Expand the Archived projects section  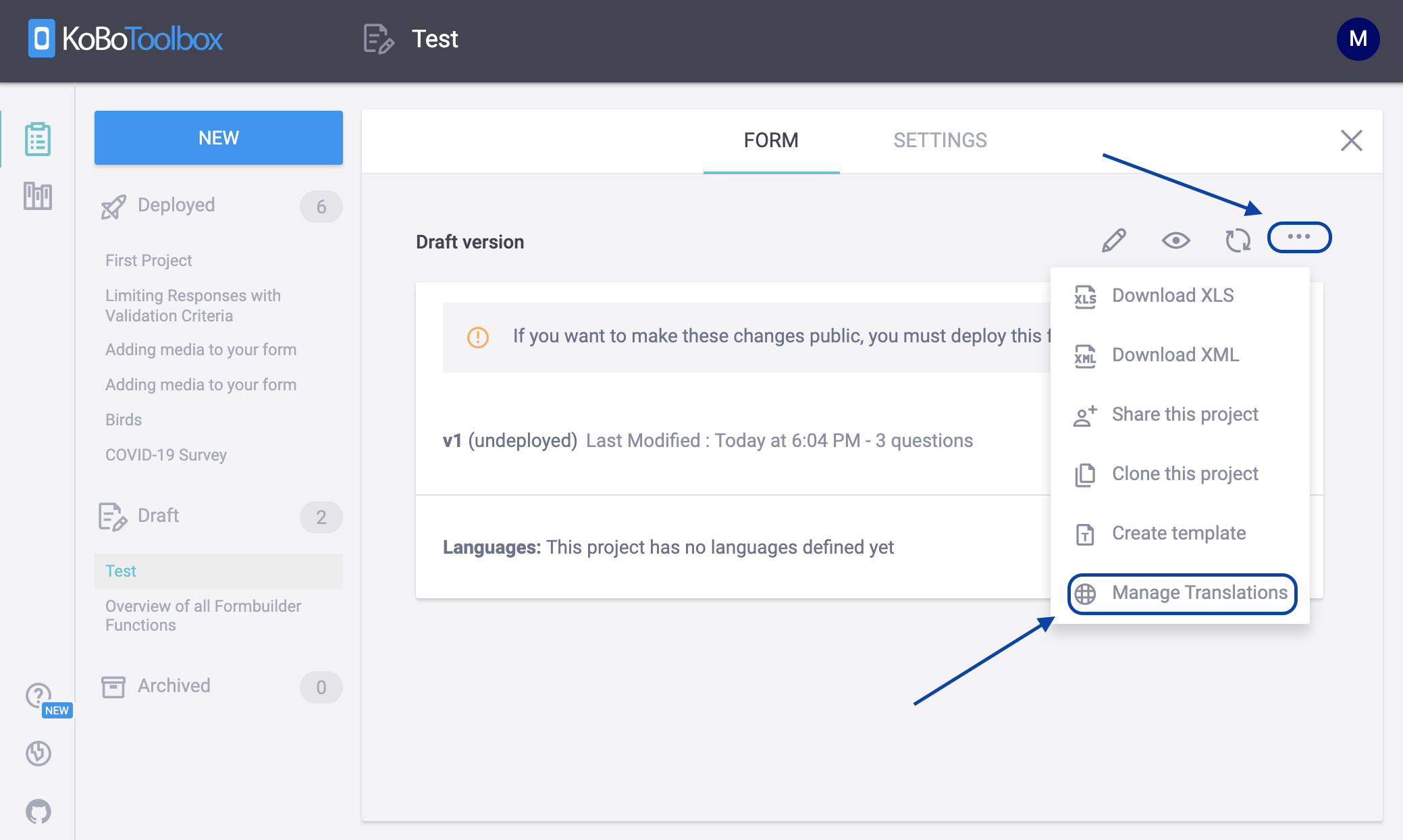coord(174,686)
